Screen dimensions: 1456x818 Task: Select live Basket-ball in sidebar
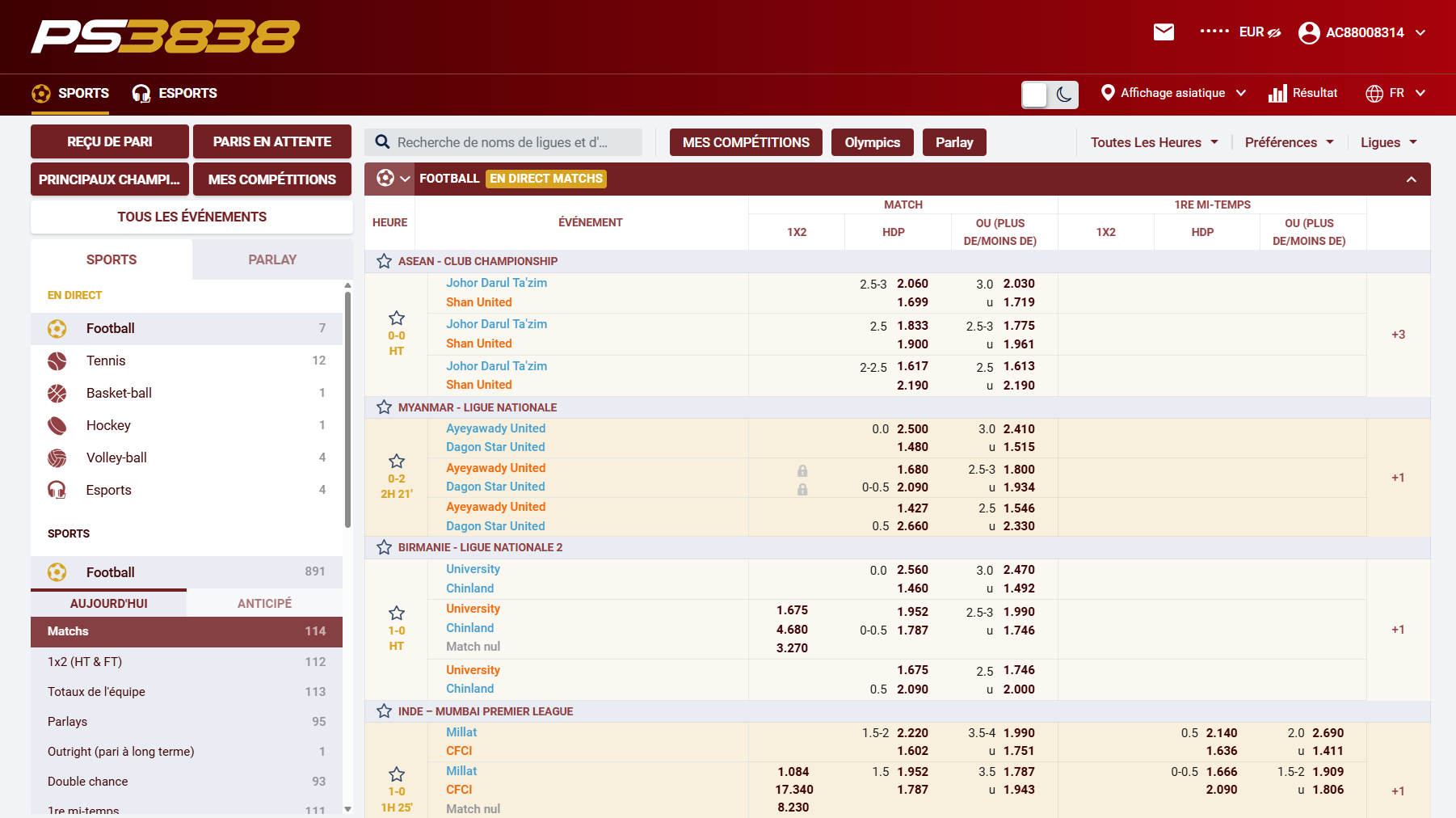[187, 393]
